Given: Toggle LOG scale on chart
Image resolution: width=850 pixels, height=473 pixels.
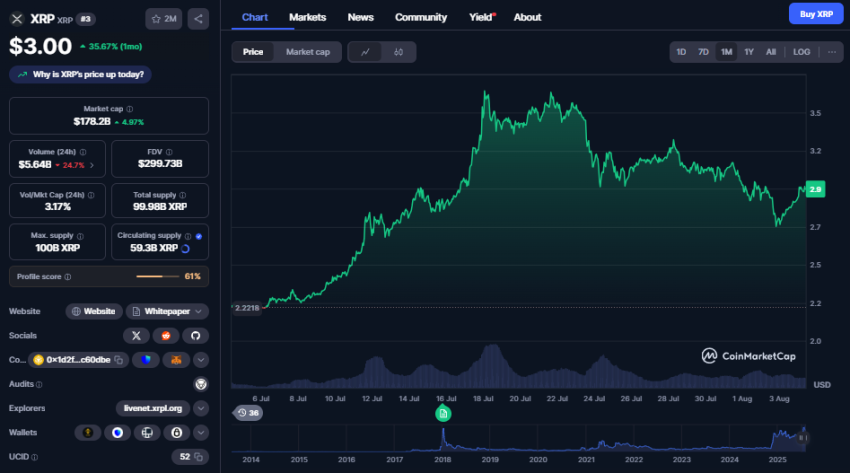Looking at the screenshot, I should tap(802, 52).
